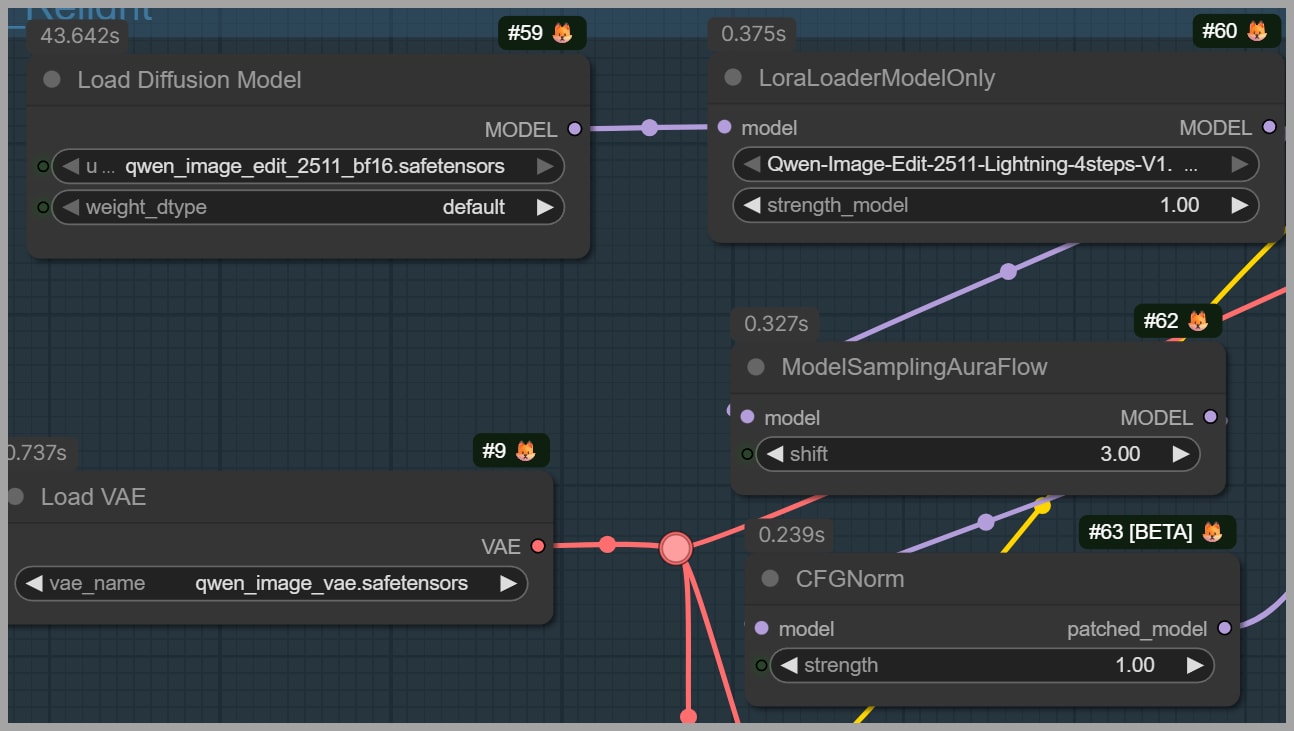Open the weight_dtype dropdown
Screen dimensions: 1294x731
coord(307,208)
